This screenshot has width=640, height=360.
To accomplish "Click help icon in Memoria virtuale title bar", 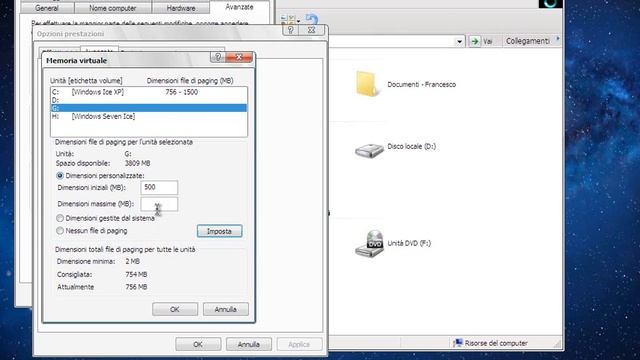I will click(218, 57).
